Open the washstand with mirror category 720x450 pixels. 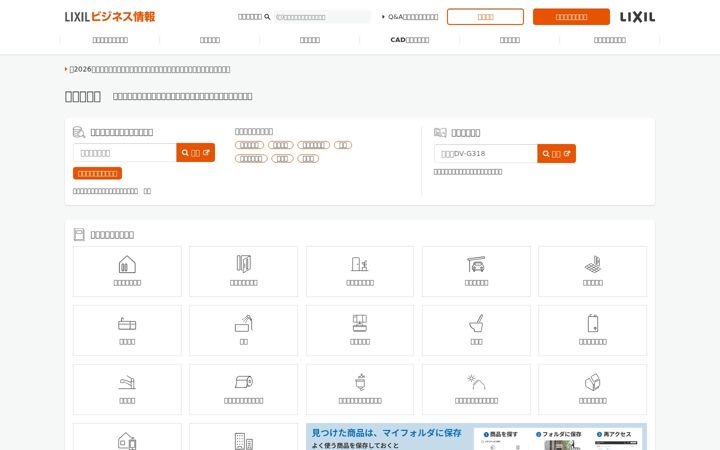360,330
